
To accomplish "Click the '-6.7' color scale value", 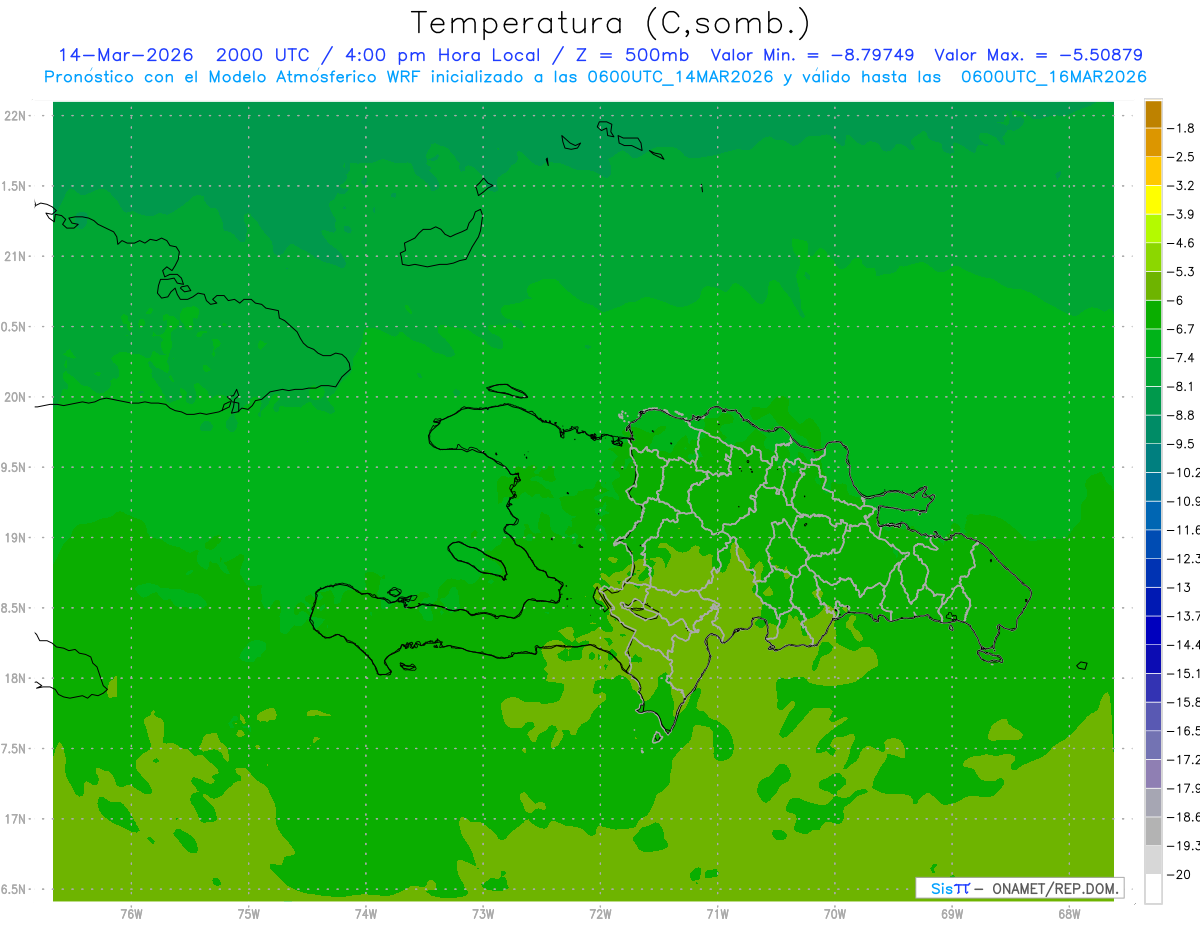I will [x=1181, y=329].
